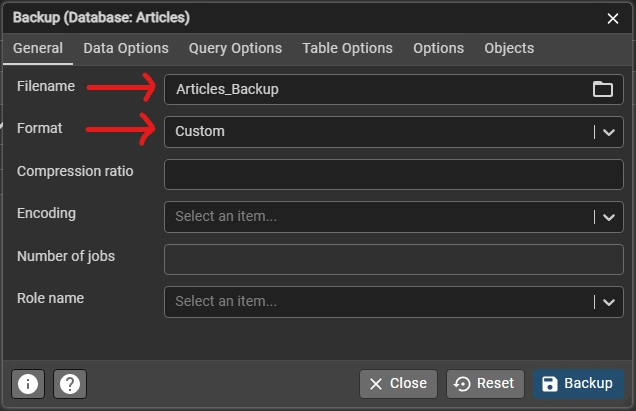Click the Role name 'Select an item...' placeholder
Viewport: 636px width, 411px height.
[x=226, y=301]
